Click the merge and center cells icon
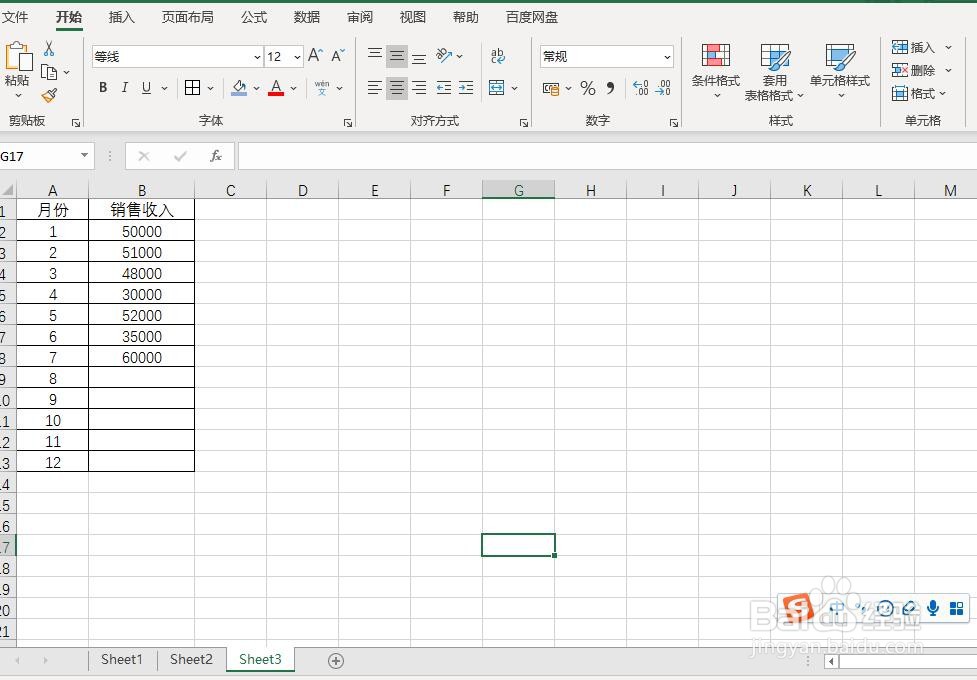 498,89
